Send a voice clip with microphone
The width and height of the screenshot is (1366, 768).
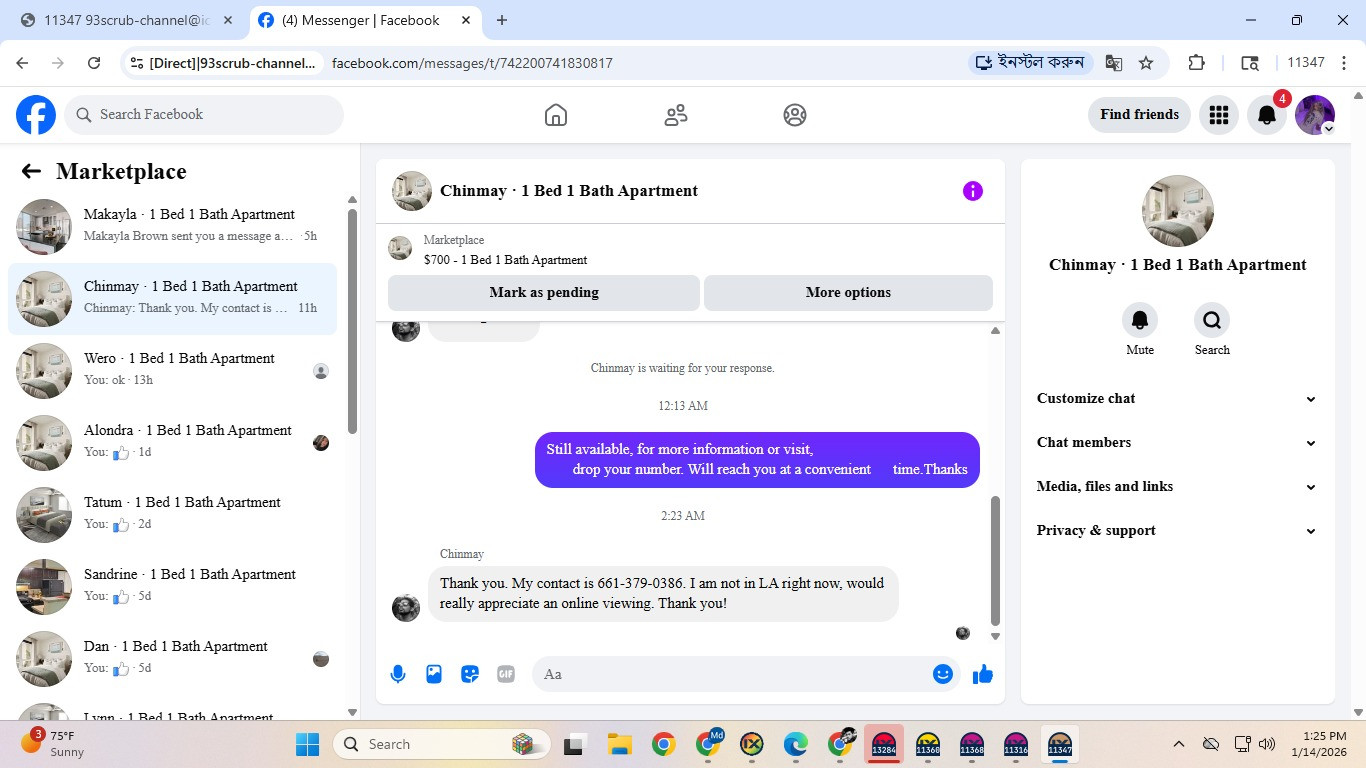click(x=398, y=674)
